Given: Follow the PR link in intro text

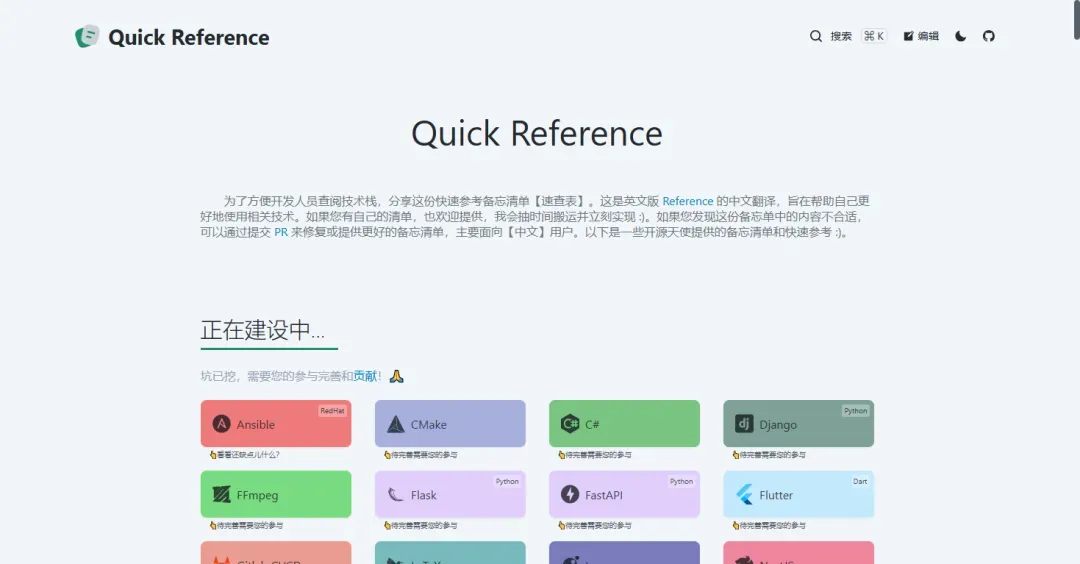Looking at the screenshot, I should (x=281, y=232).
